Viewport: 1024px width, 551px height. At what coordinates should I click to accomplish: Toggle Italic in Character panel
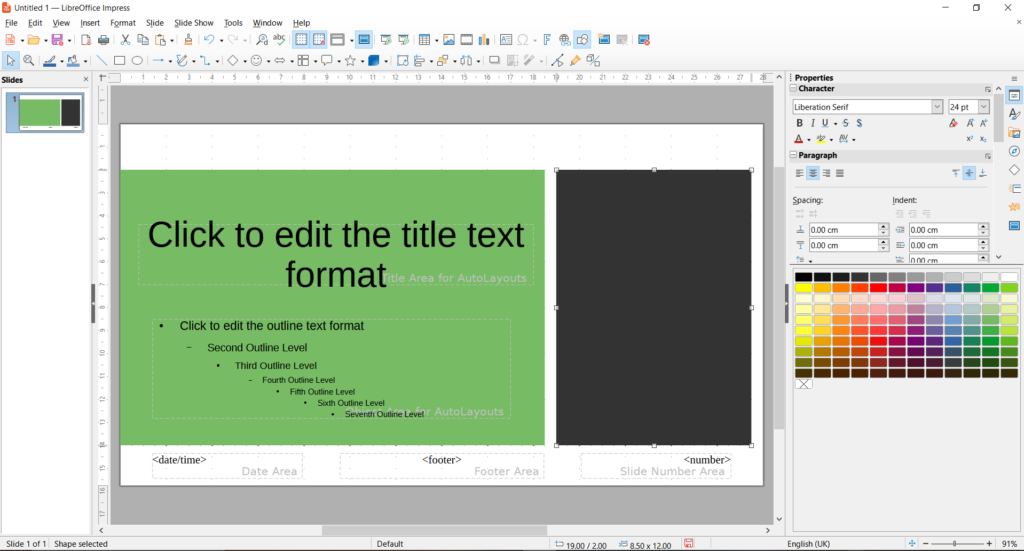tap(811, 123)
